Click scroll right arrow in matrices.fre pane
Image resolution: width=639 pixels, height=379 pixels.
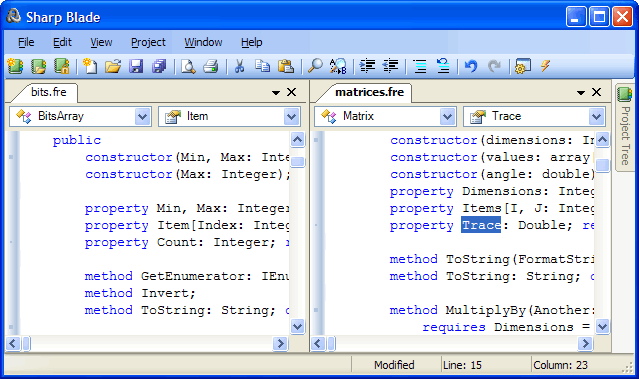click(585, 344)
